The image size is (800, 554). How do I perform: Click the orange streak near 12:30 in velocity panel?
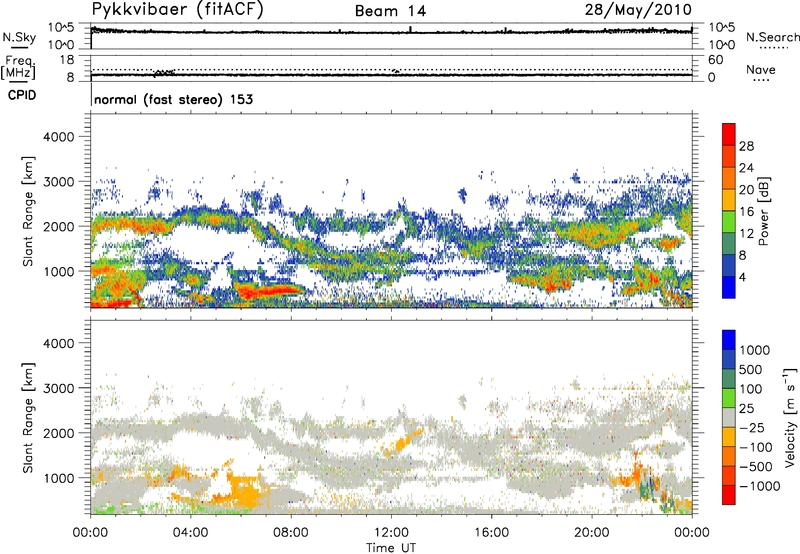403,442
